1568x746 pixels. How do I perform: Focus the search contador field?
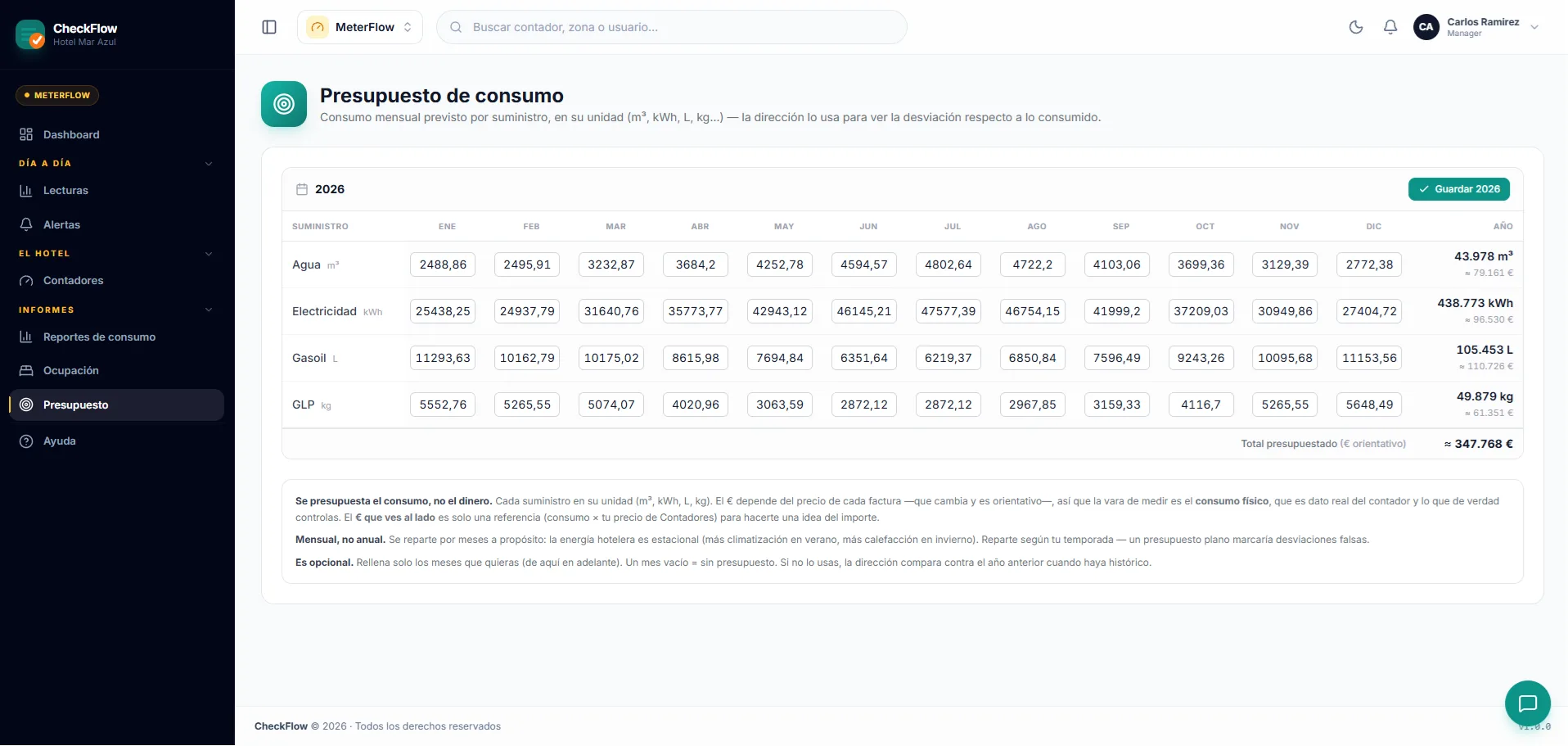(672, 27)
